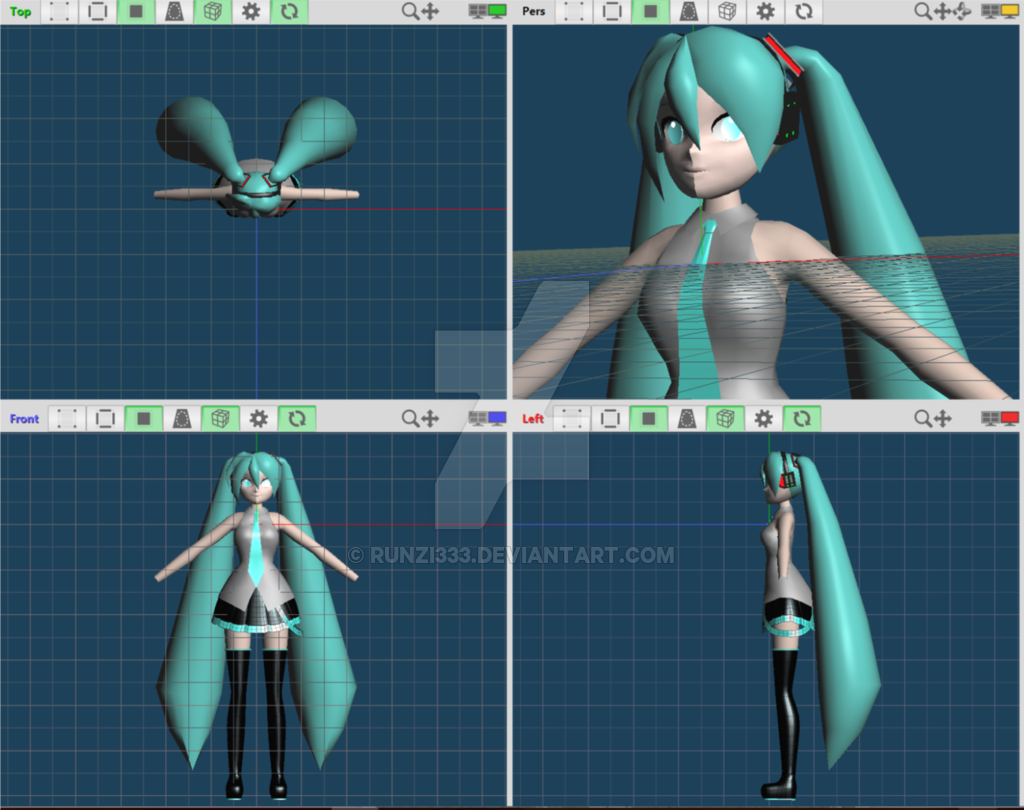Click monitor layout icon in Pers view
Screen dimensions: 1024x810
tap(990, 11)
